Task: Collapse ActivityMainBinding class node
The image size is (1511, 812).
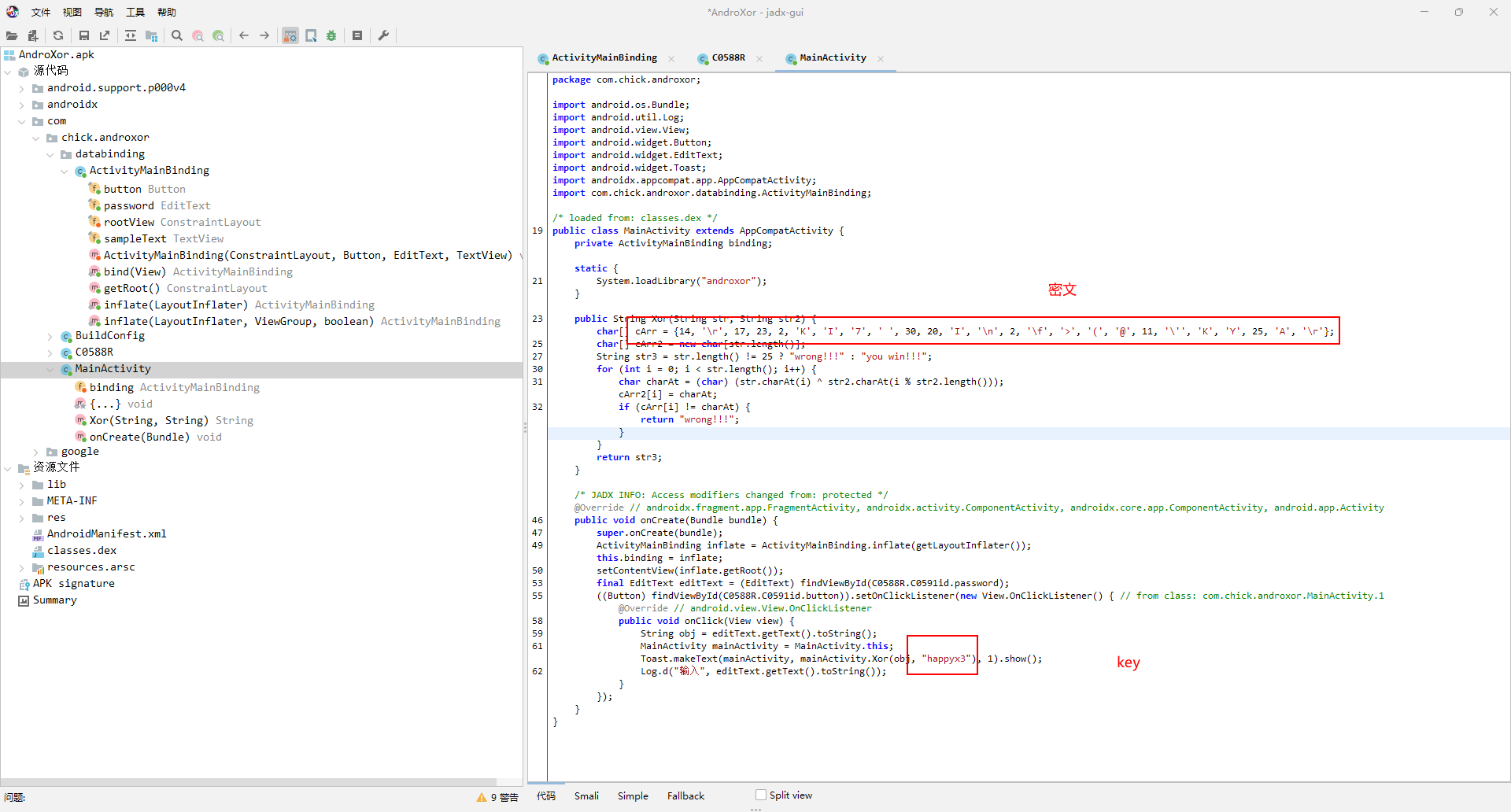Action: point(65,172)
